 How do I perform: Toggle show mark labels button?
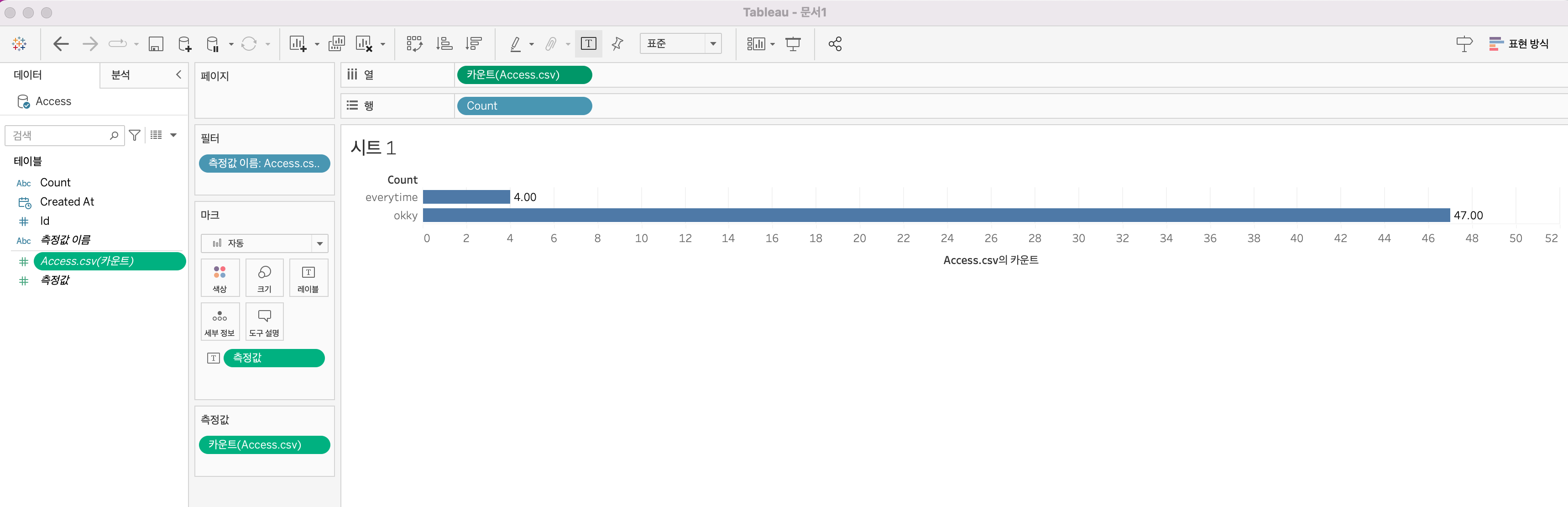tap(589, 43)
